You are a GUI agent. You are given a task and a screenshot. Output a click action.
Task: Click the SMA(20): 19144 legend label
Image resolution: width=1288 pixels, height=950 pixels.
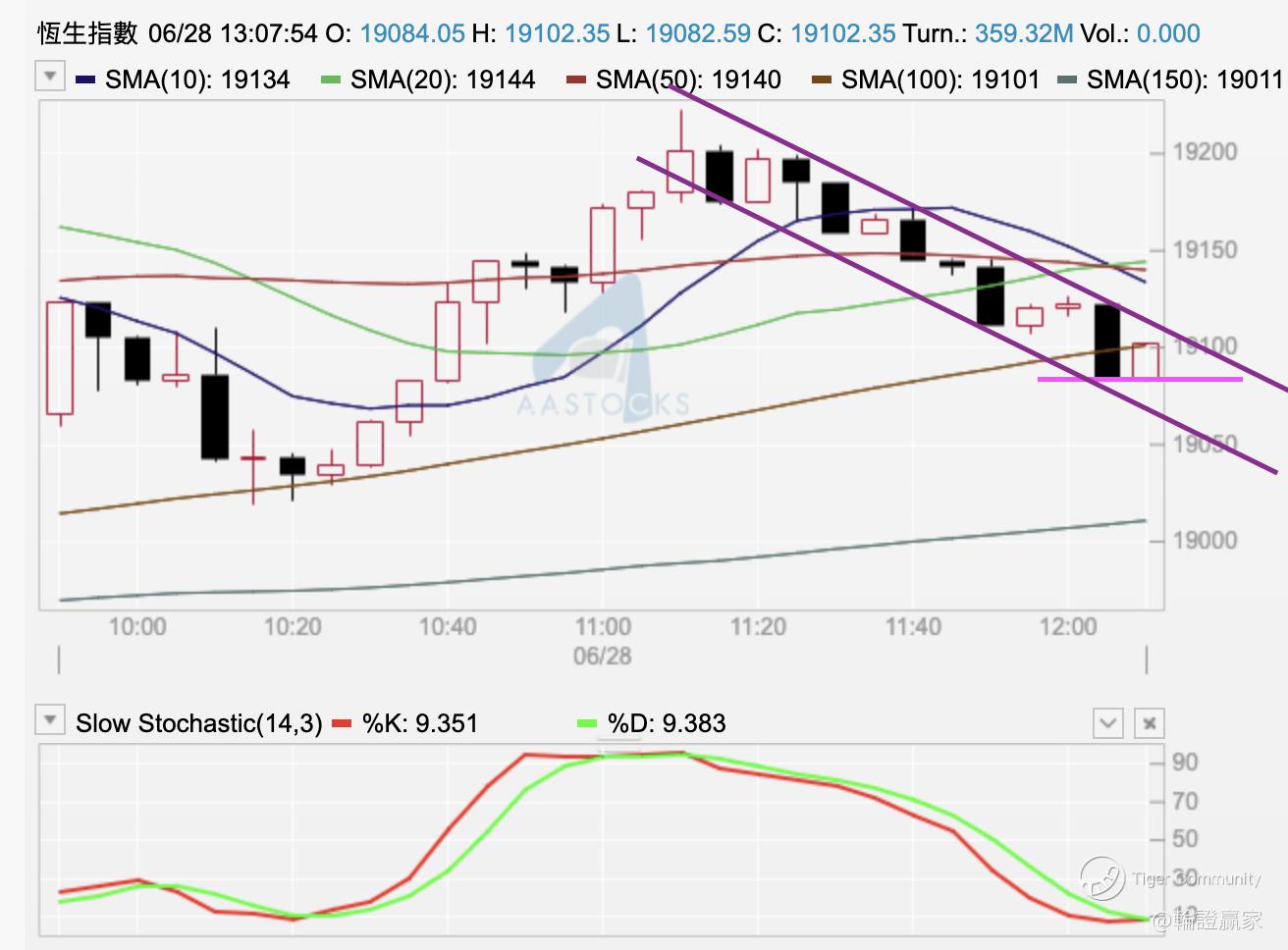click(443, 79)
